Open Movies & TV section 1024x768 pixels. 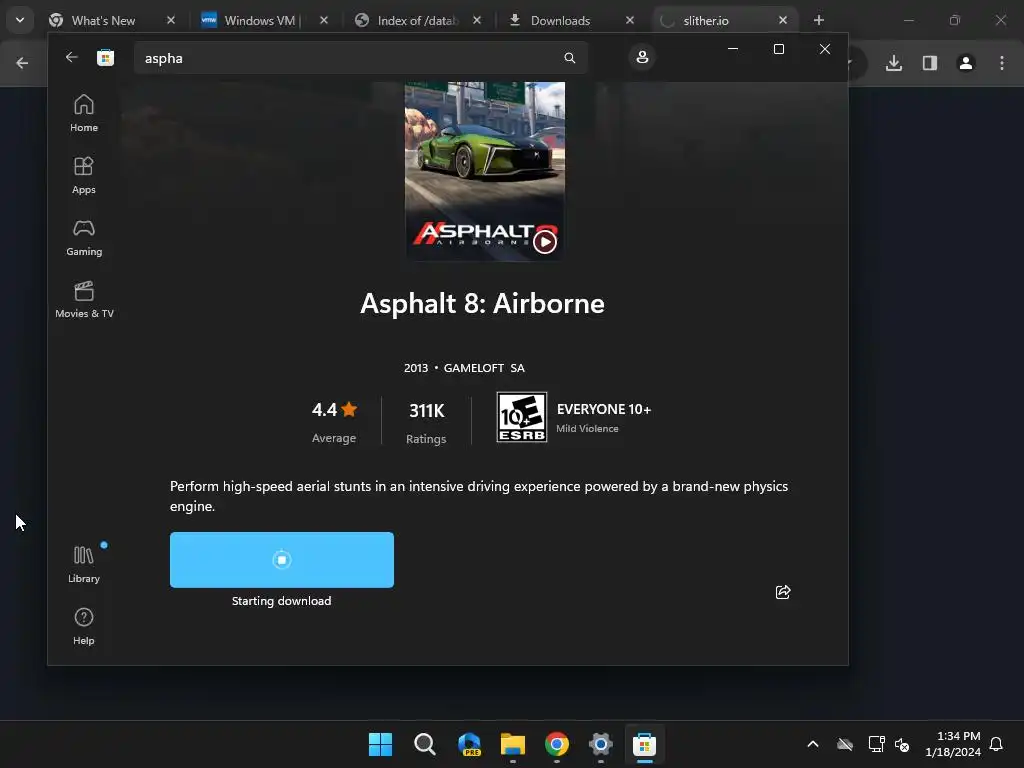pos(84,300)
